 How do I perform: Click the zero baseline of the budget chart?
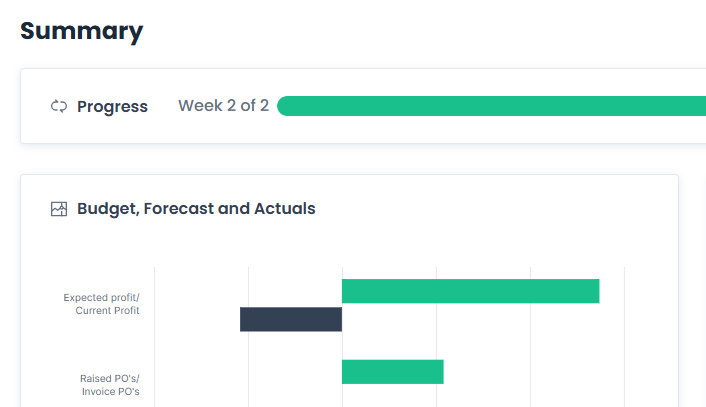click(342, 345)
